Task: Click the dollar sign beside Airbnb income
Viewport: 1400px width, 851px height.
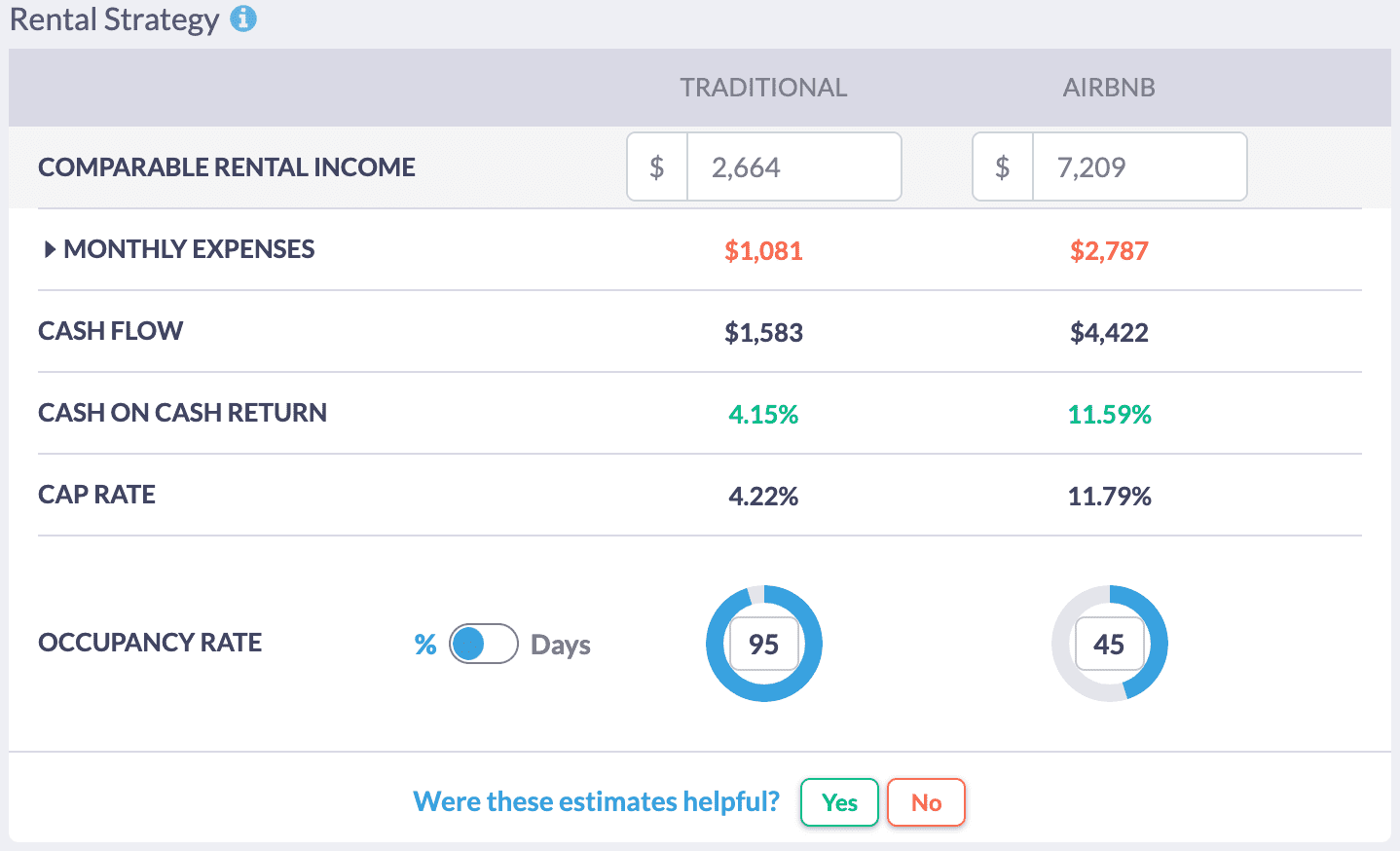Action: (1003, 166)
